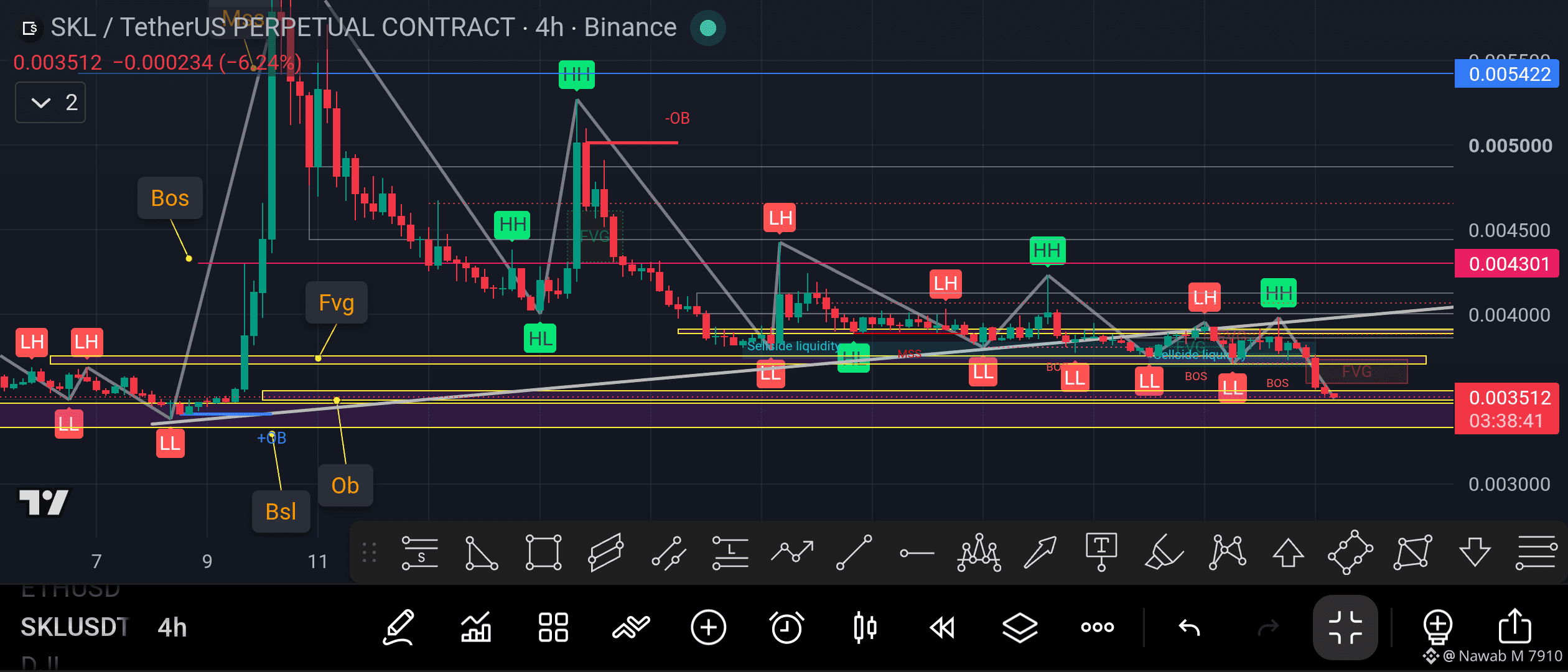Image resolution: width=1568 pixels, height=672 pixels.
Task: Select the Long Position drawing tool
Action: point(730,553)
